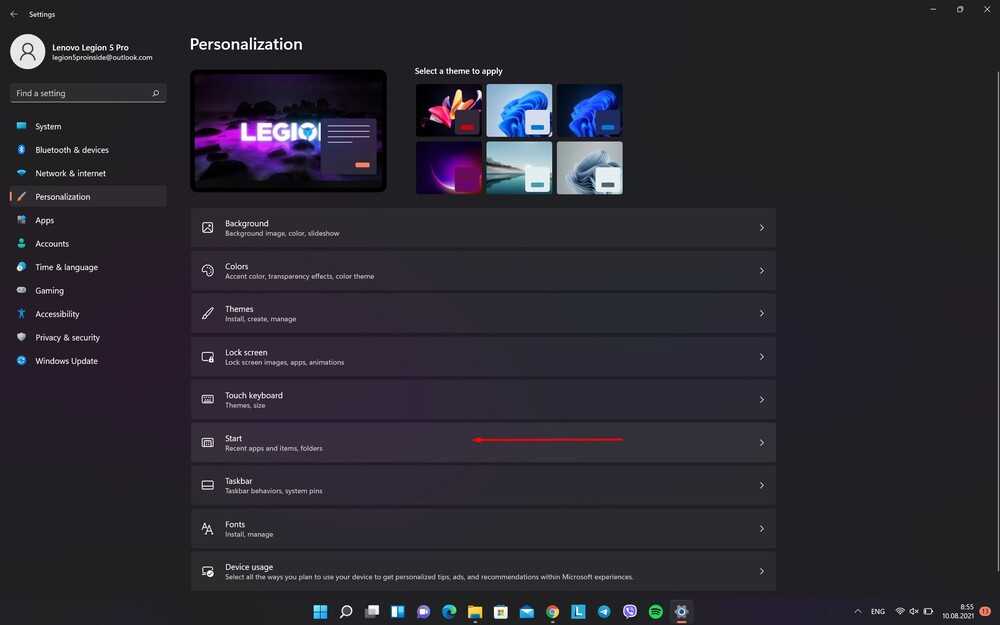Show hidden system tray icons
The width and height of the screenshot is (1000, 625).
point(857,611)
